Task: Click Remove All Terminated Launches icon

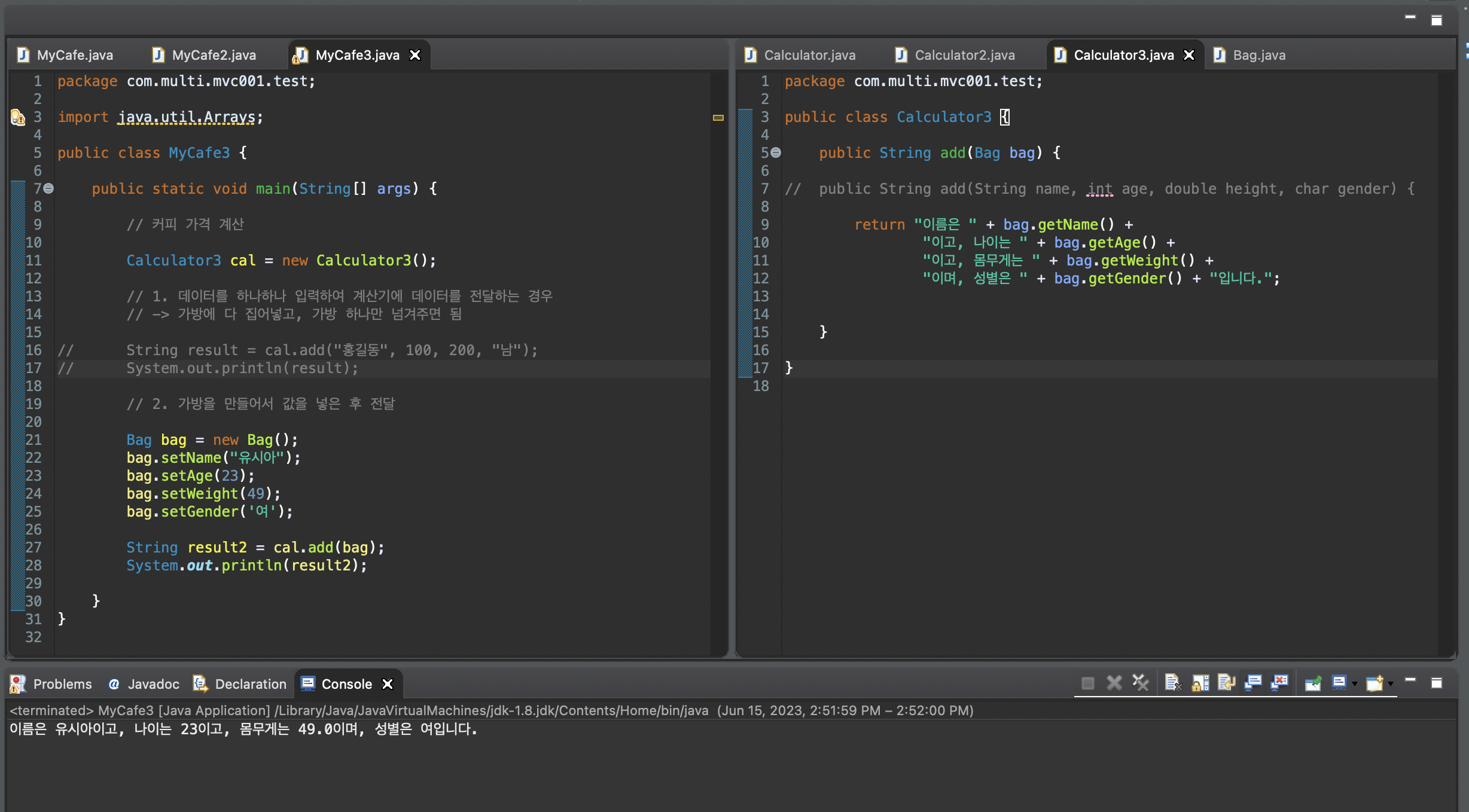Action: click(x=1141, y=683)
